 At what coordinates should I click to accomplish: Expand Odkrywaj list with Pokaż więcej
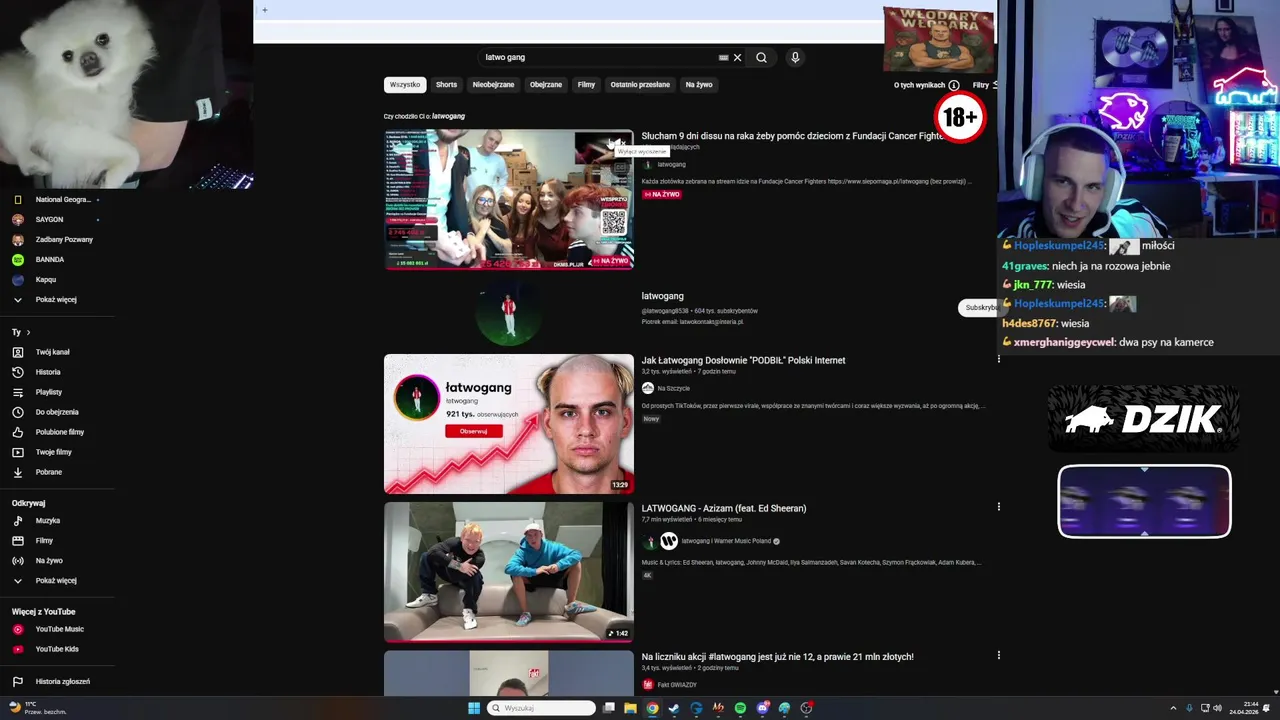(x=56, y=581)
